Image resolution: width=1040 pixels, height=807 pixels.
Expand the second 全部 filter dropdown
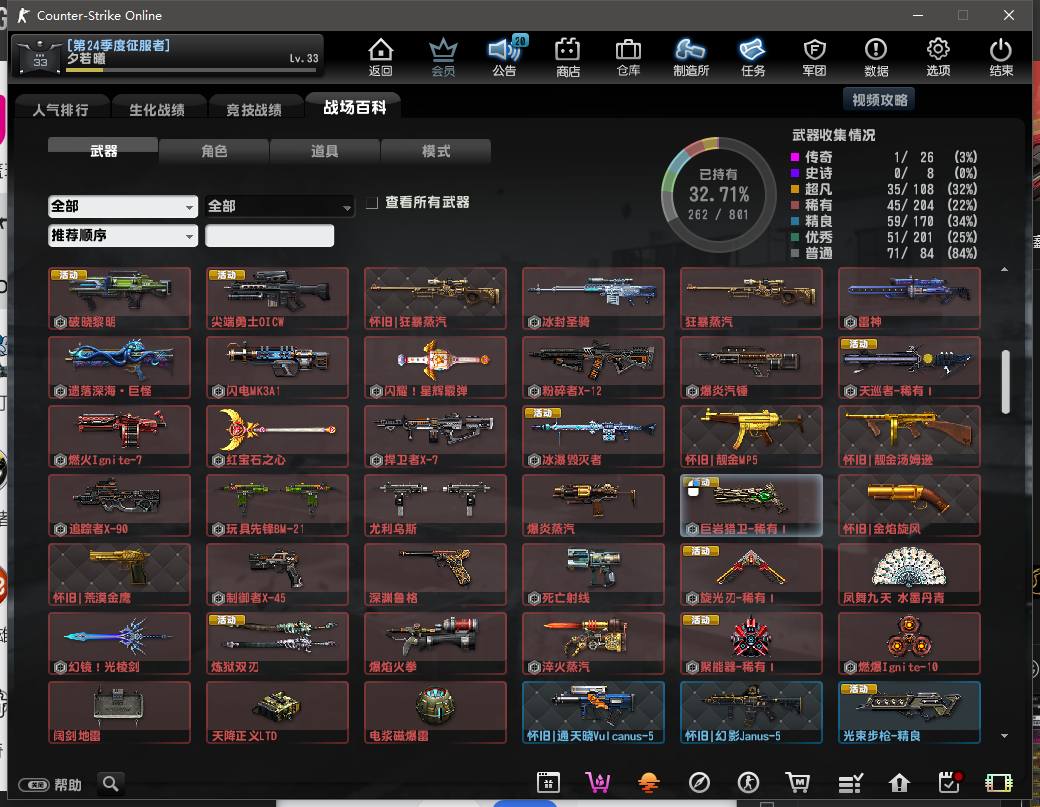[x=279, y=206]
